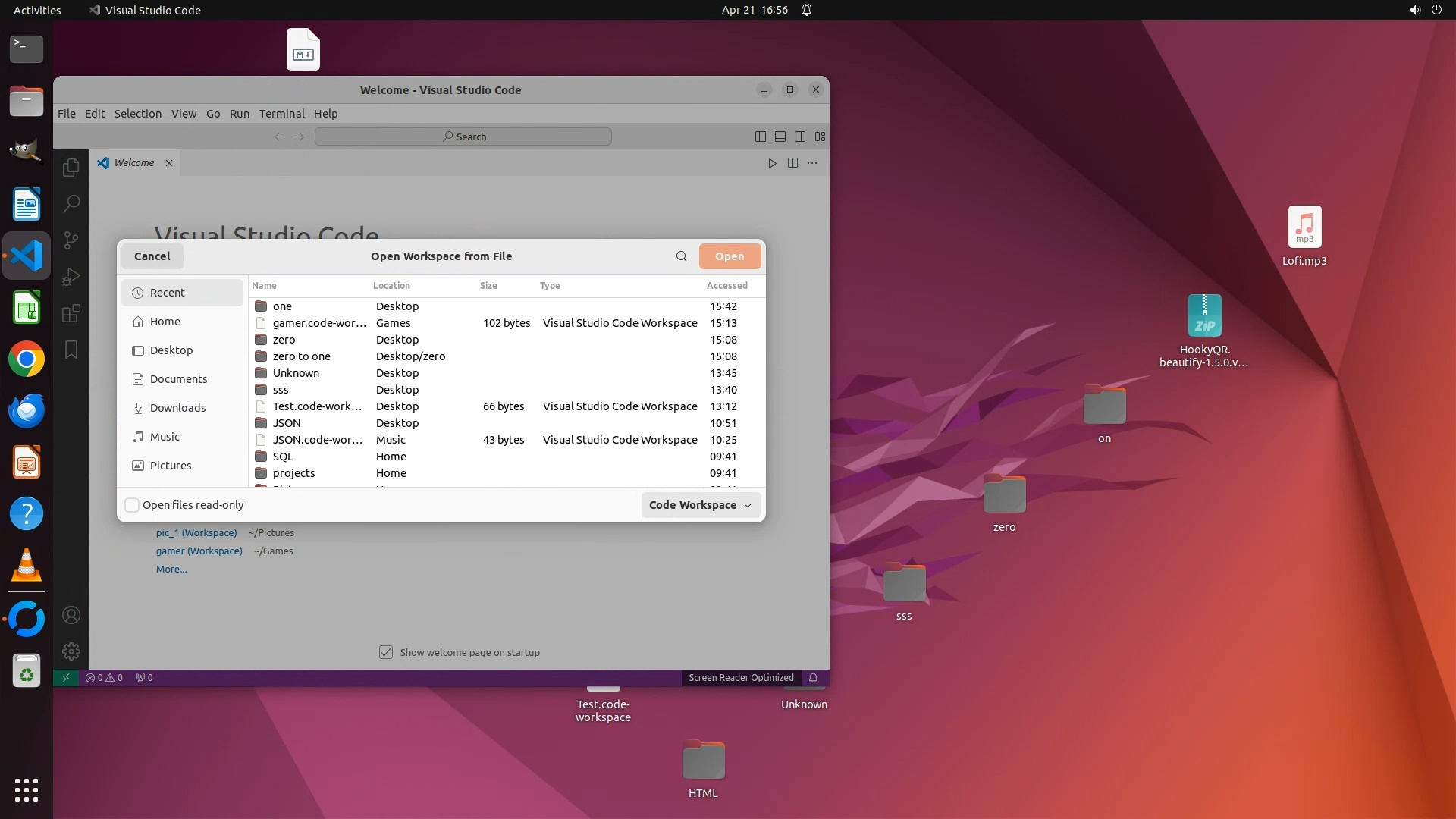This screenshot has width=1456, height=819.
Task: Click the Accounts icon in activity bar
Action: click(71, 615)
